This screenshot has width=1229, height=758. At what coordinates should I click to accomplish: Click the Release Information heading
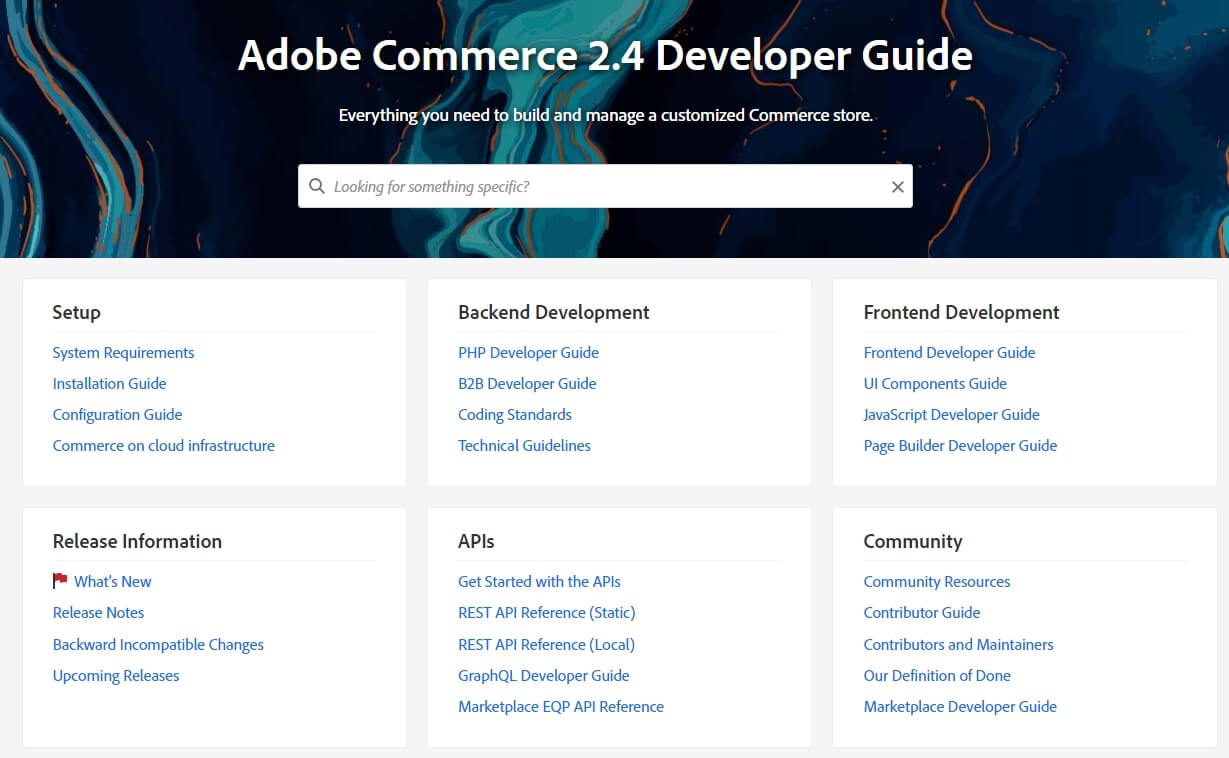(x=137, y=541)
